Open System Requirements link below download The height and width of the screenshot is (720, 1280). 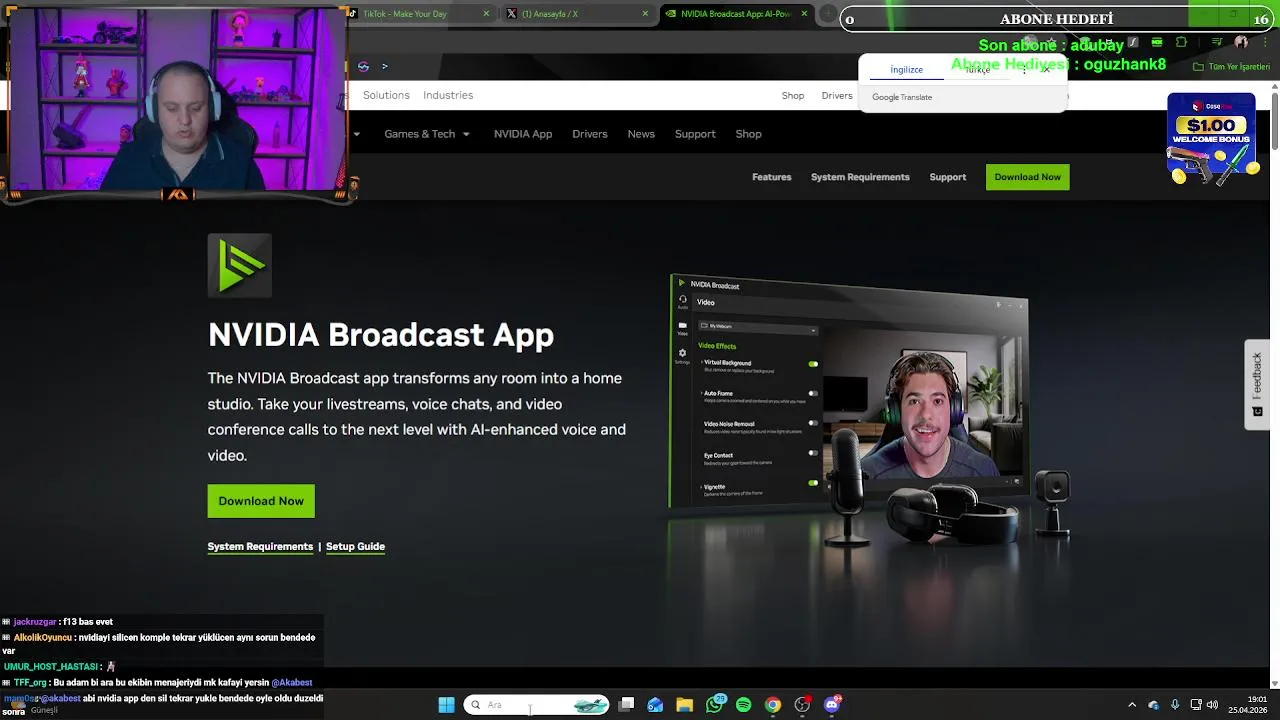pos(260,546)
